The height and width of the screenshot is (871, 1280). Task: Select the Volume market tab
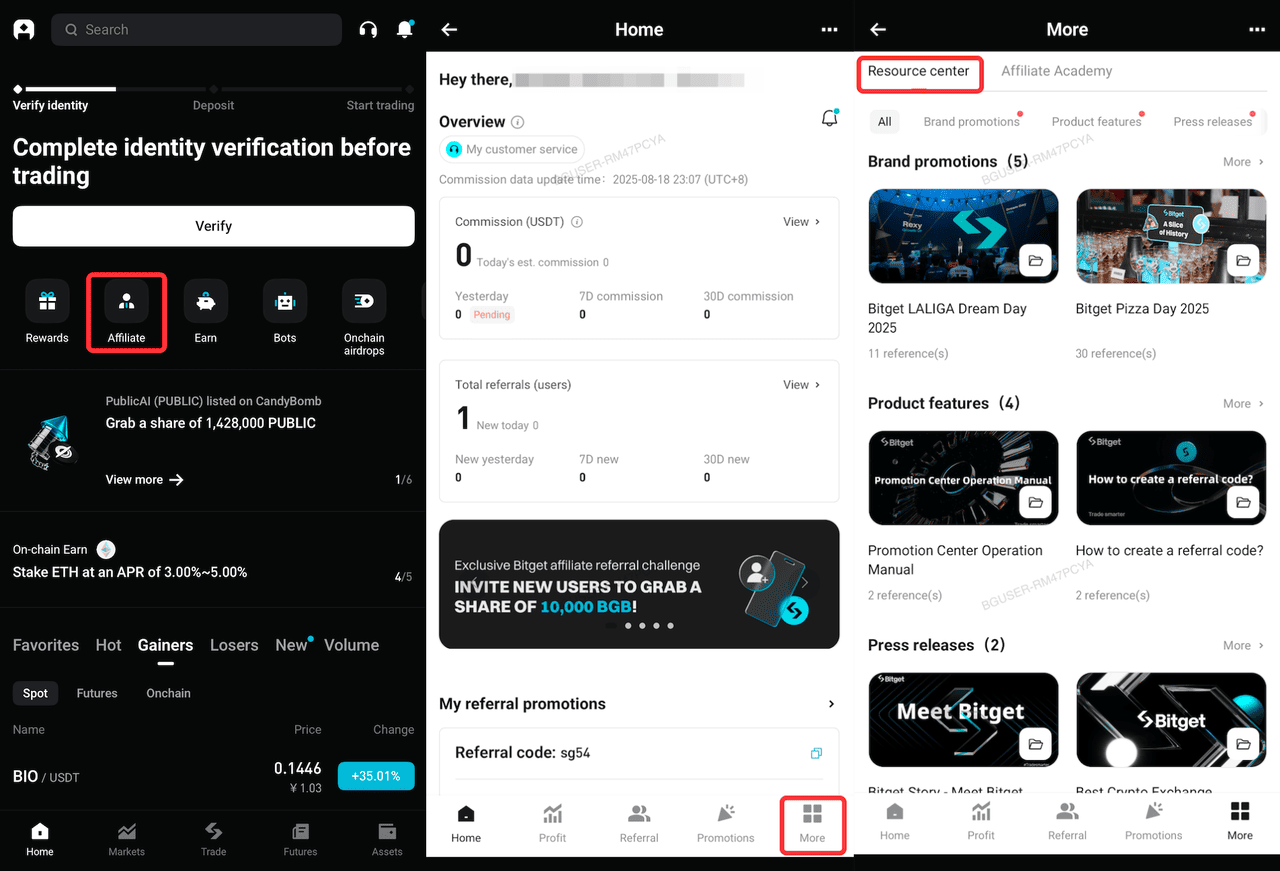pos(352,645)
